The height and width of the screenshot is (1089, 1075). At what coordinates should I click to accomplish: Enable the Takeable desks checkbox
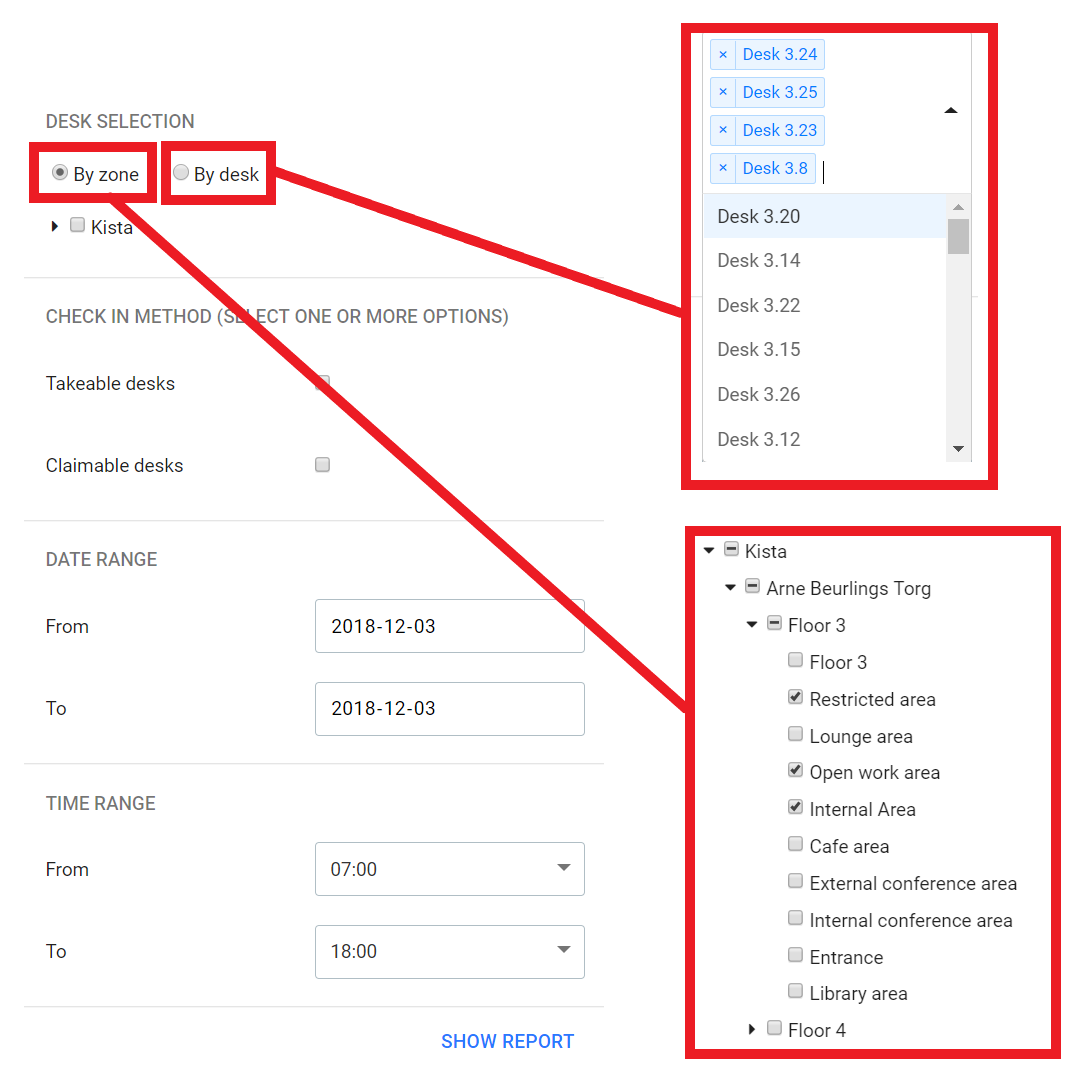tap(322, 383)
